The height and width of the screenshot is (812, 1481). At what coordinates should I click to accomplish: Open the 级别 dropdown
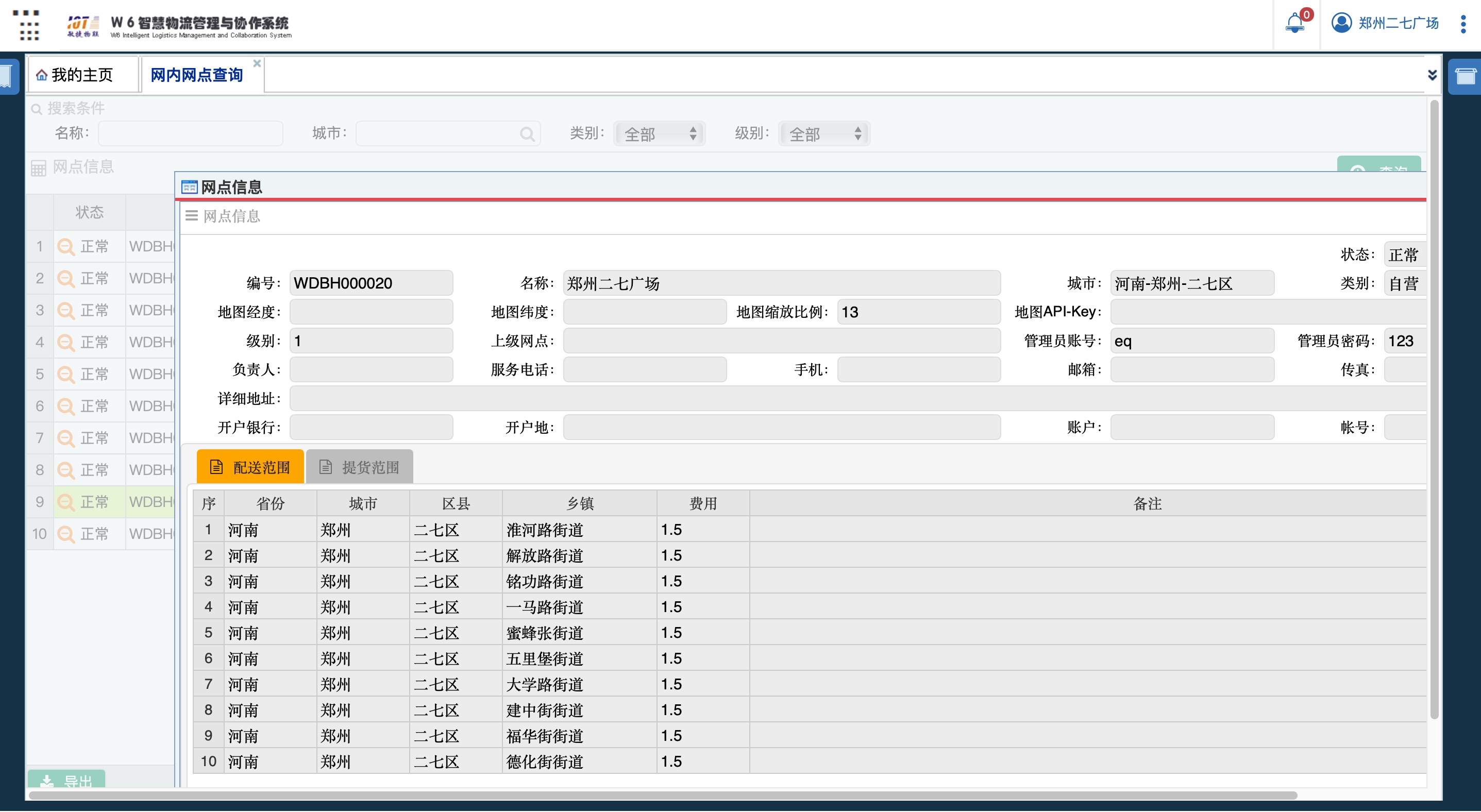pos(824,134)
